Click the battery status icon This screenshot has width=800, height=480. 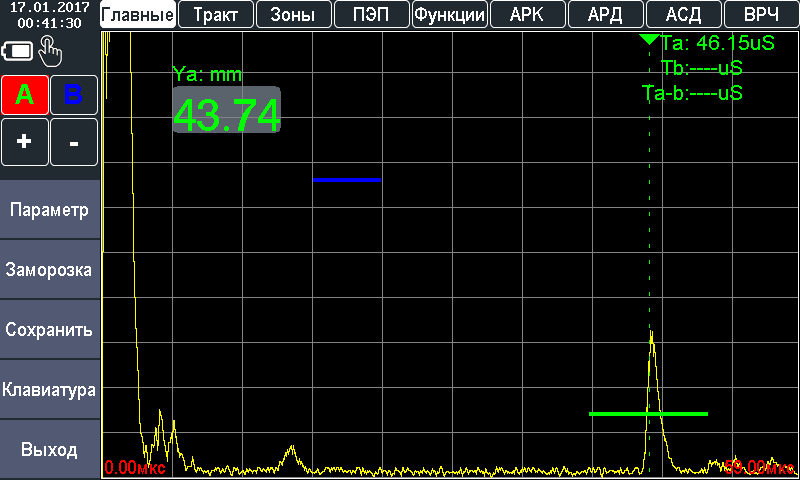19,50
